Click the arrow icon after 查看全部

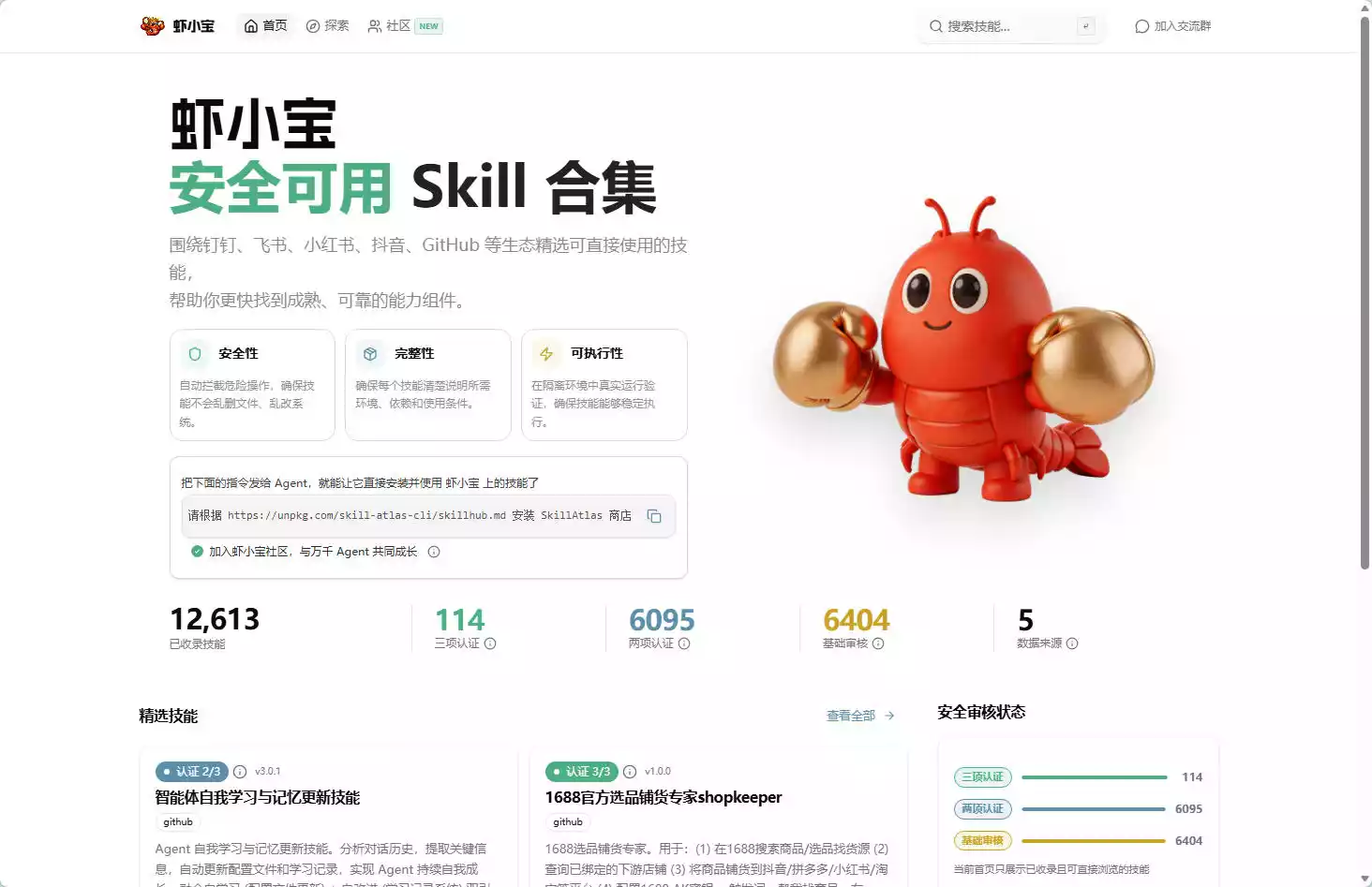pyautogui.click(x=889, y=716)
